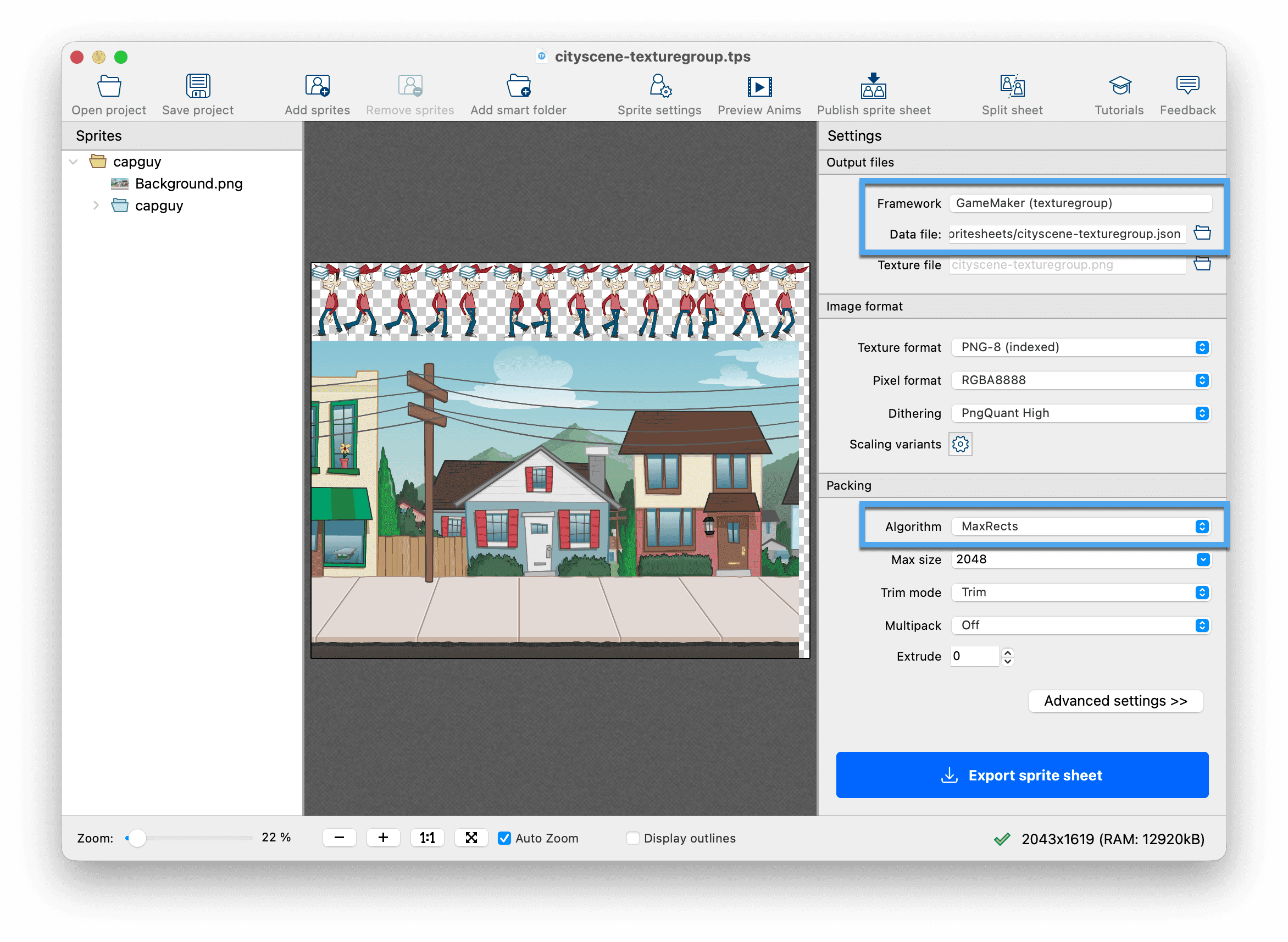The width and height of the screenshot is (1288, 942).
Task: Increase Extrude value with stepper
Action: coord(1007,652)
